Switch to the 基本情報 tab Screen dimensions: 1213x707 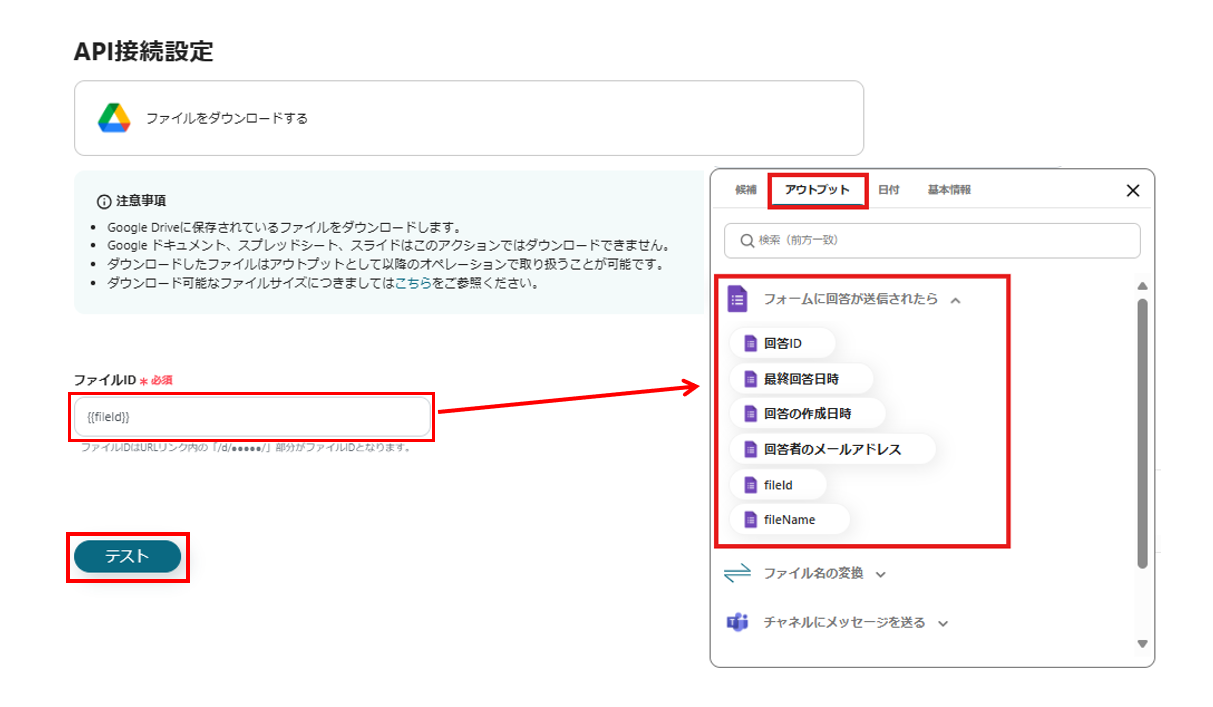pyautogui.click(x=949, y=190)
